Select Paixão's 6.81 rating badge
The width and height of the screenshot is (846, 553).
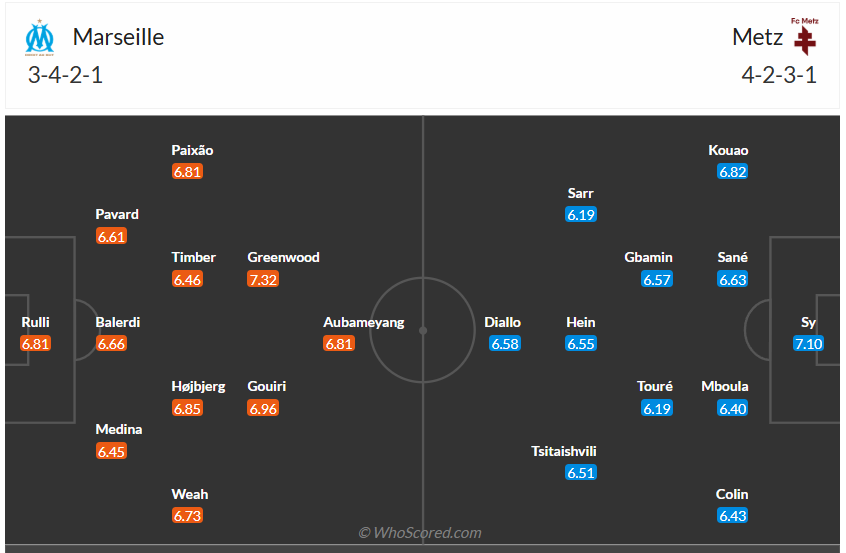point(187,172)
